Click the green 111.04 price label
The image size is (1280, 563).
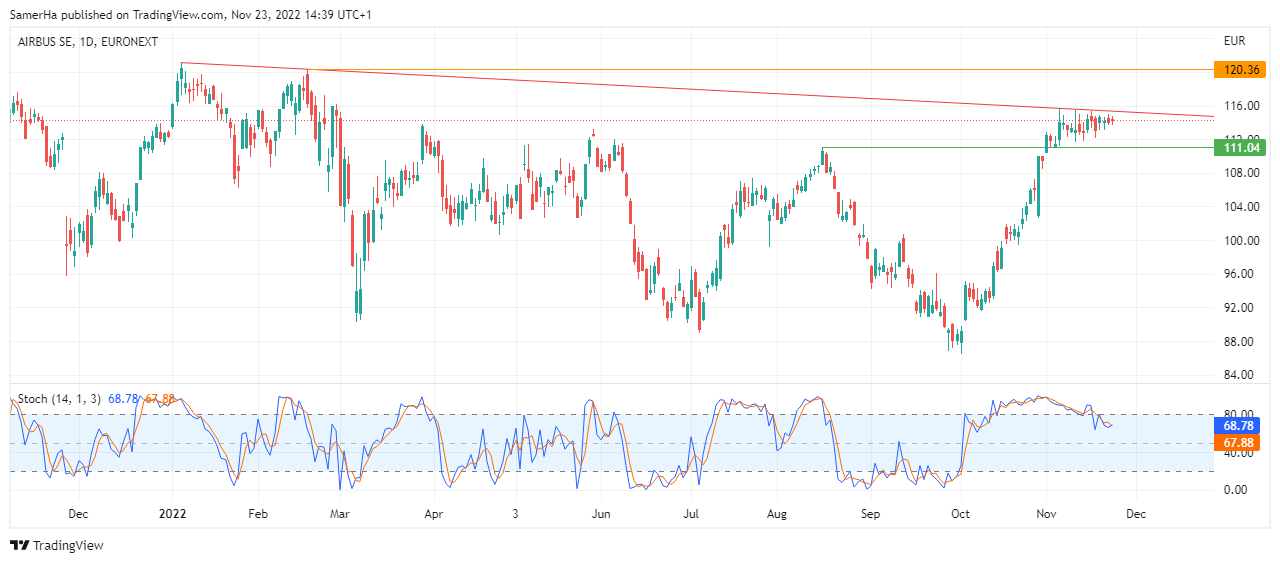point(1239,148)
